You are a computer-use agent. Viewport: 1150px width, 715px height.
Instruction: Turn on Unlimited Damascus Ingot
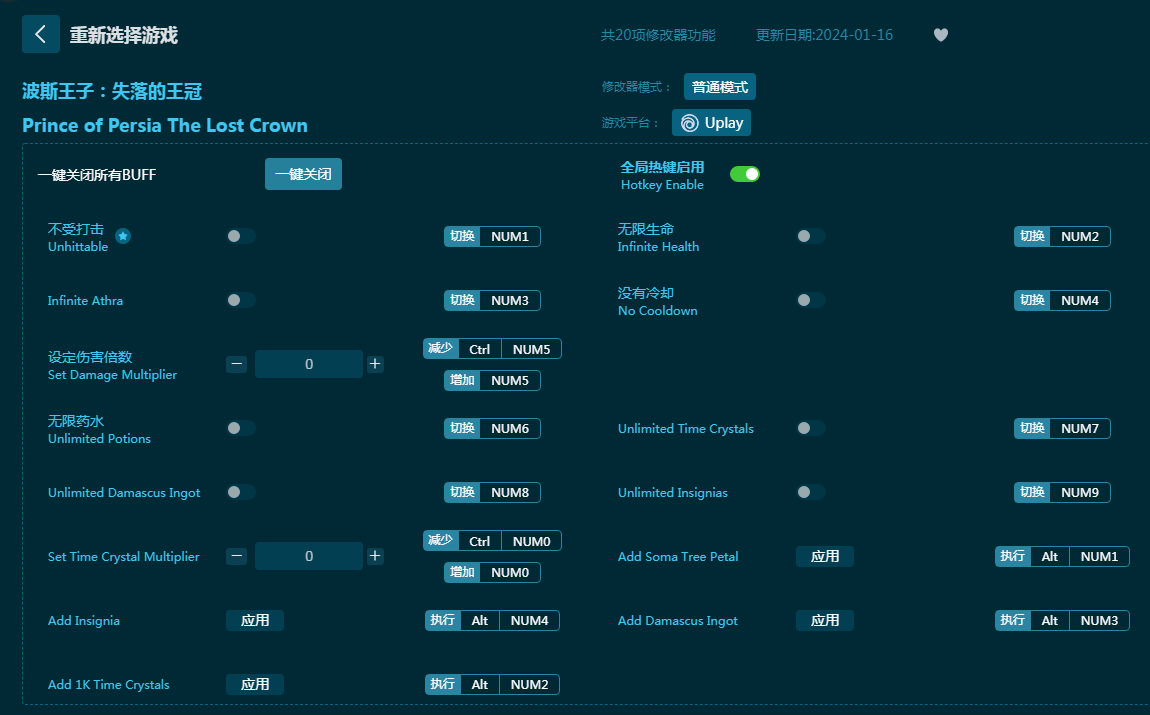click(241, 492)
